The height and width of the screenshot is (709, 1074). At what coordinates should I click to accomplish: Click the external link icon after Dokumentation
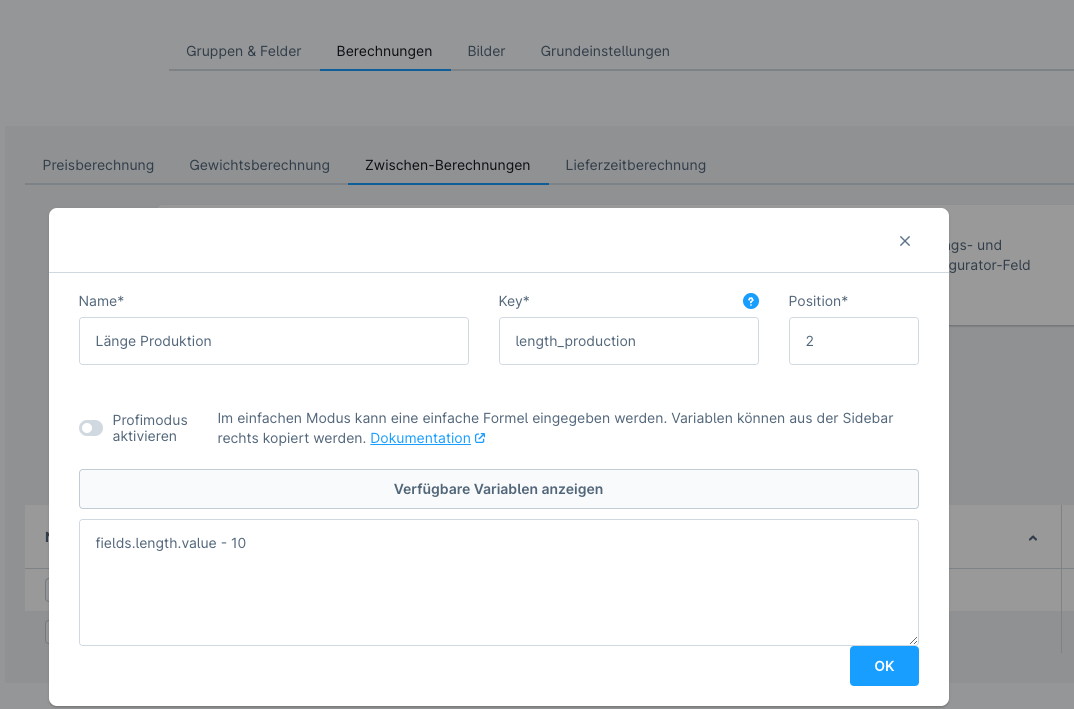tap(480, 439)
